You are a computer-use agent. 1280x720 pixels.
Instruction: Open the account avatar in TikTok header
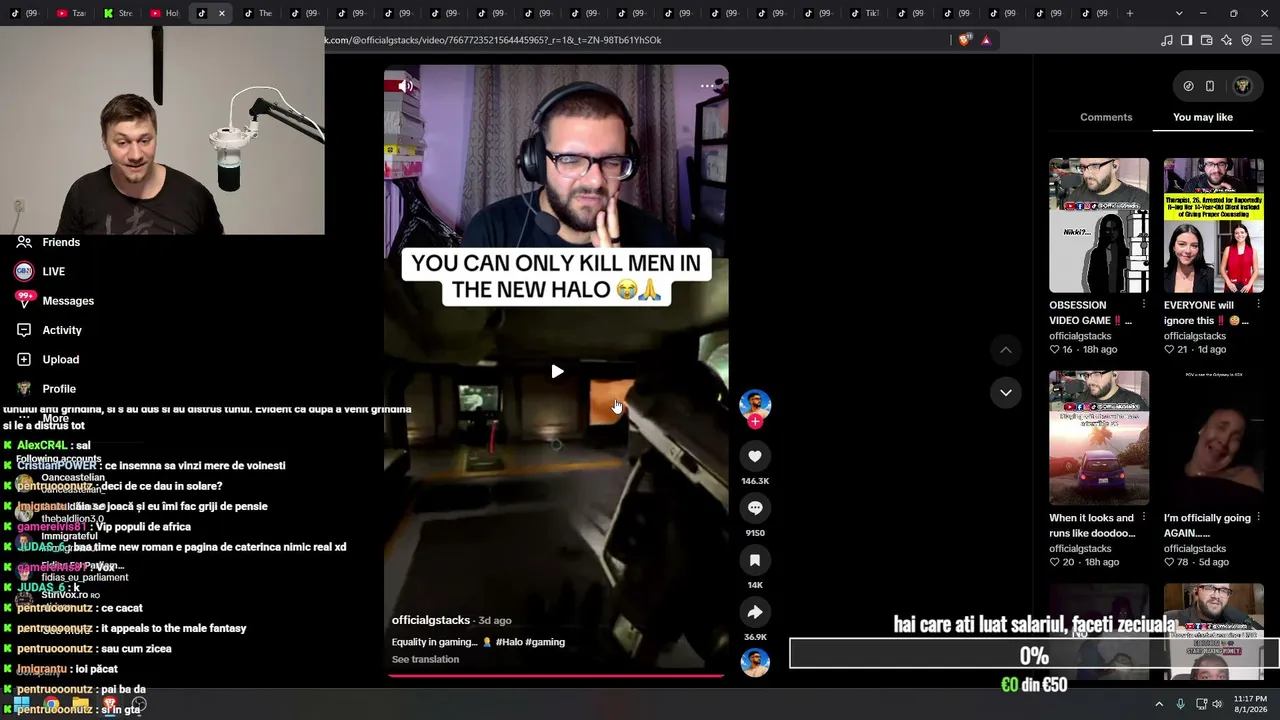[1243, 86]
